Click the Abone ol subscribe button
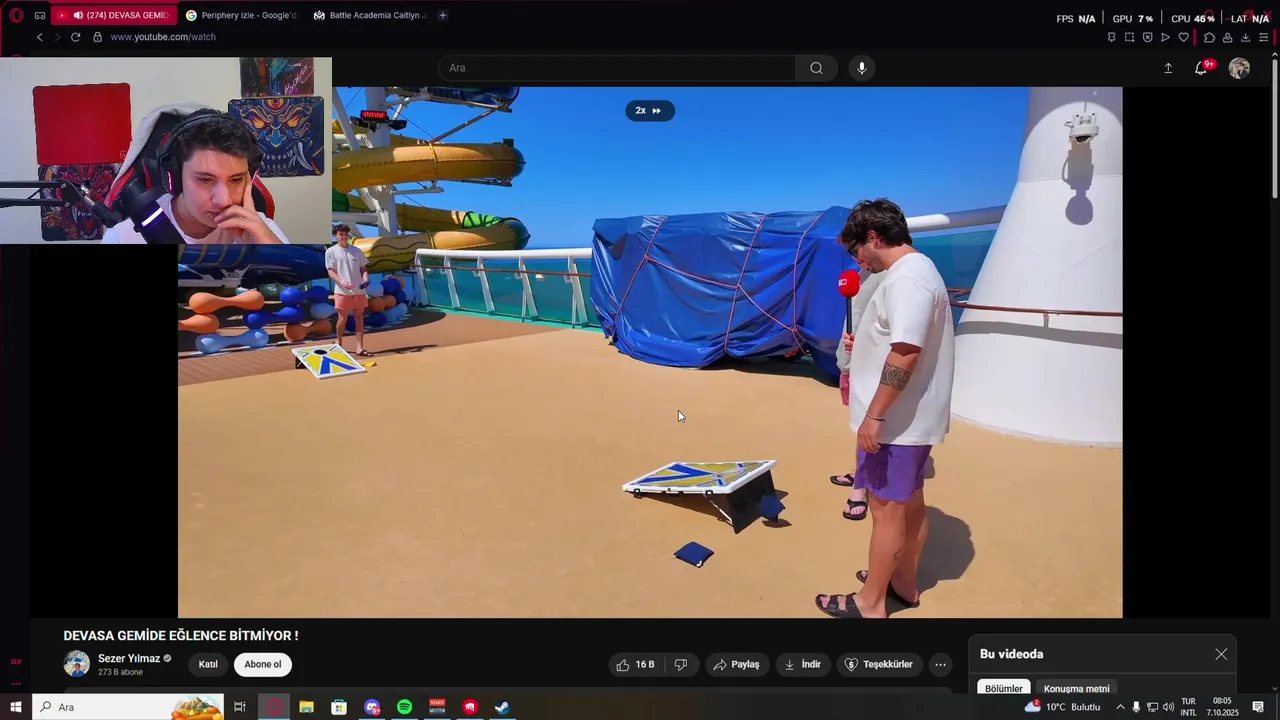Screen dimensions: 1280x720 [263, 664]
